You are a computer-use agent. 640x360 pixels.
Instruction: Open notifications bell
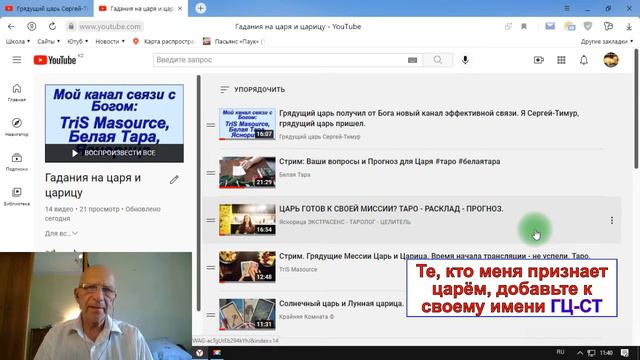click(x=584, y=60)
